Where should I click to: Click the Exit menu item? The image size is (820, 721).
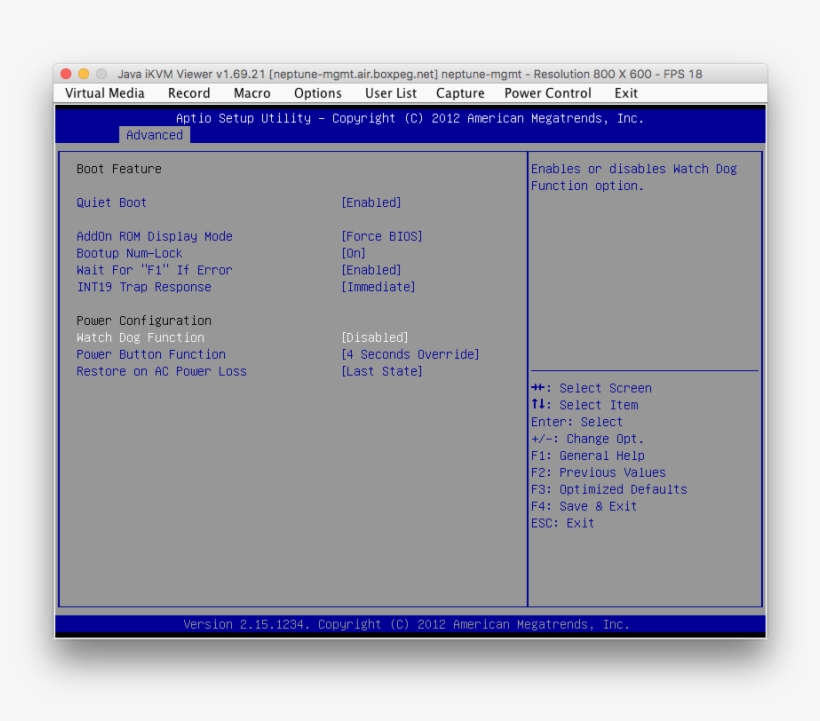coord(626,93)
